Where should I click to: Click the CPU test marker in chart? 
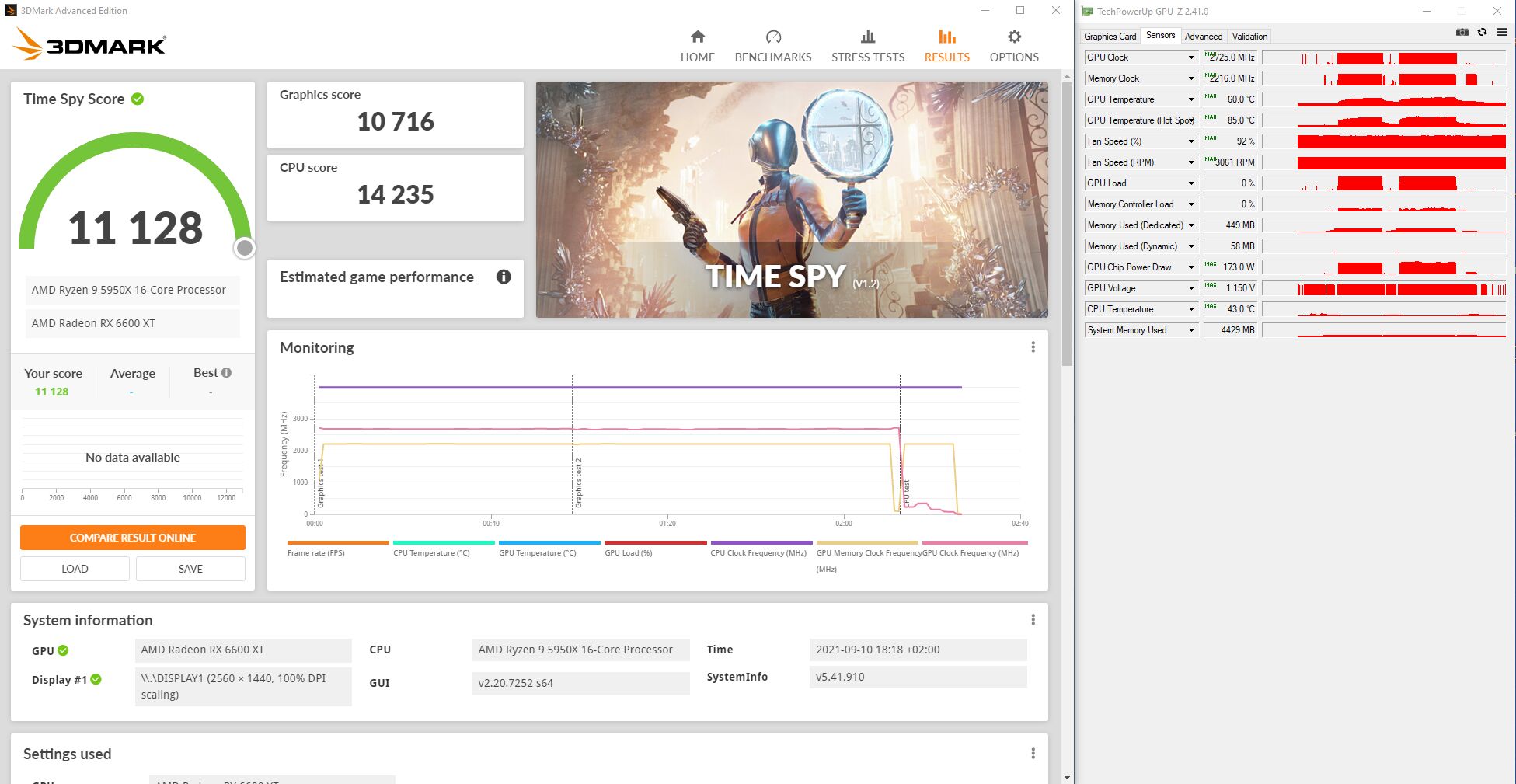pos(906,493)
